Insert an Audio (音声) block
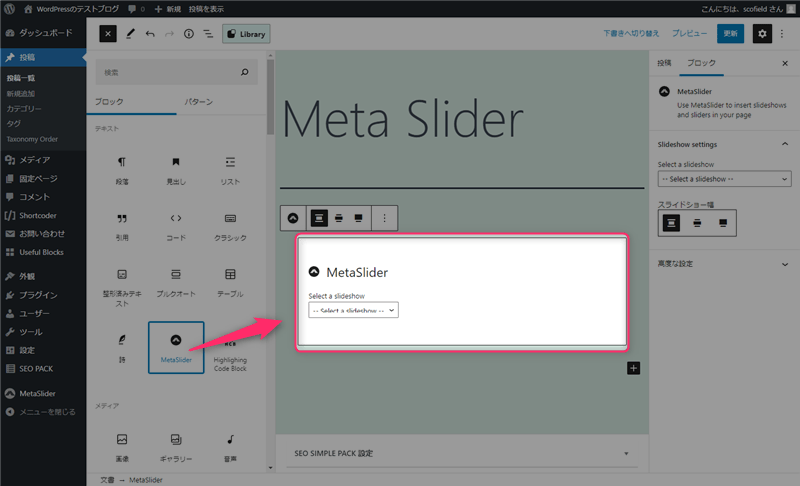 [230, 448]
